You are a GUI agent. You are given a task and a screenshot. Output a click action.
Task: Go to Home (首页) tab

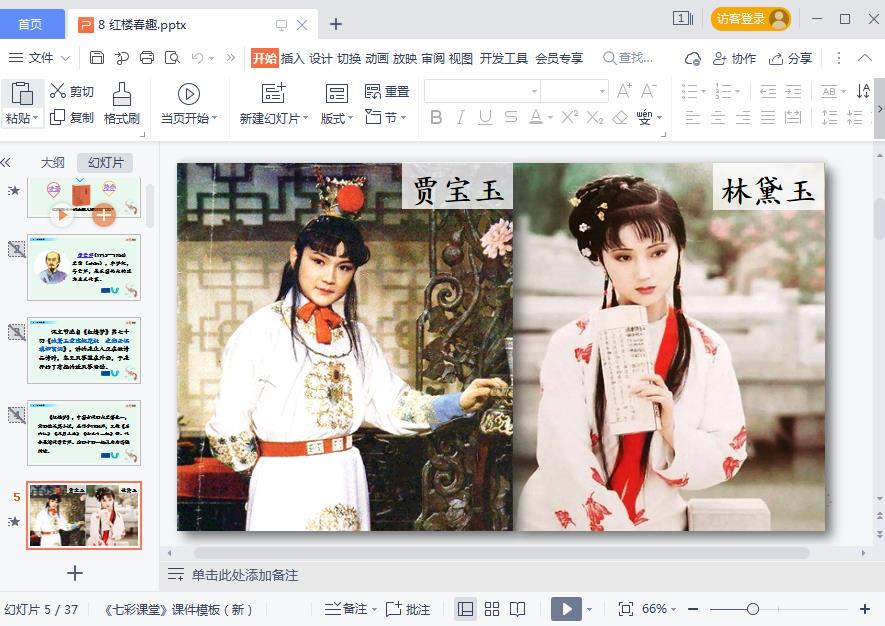30,24
